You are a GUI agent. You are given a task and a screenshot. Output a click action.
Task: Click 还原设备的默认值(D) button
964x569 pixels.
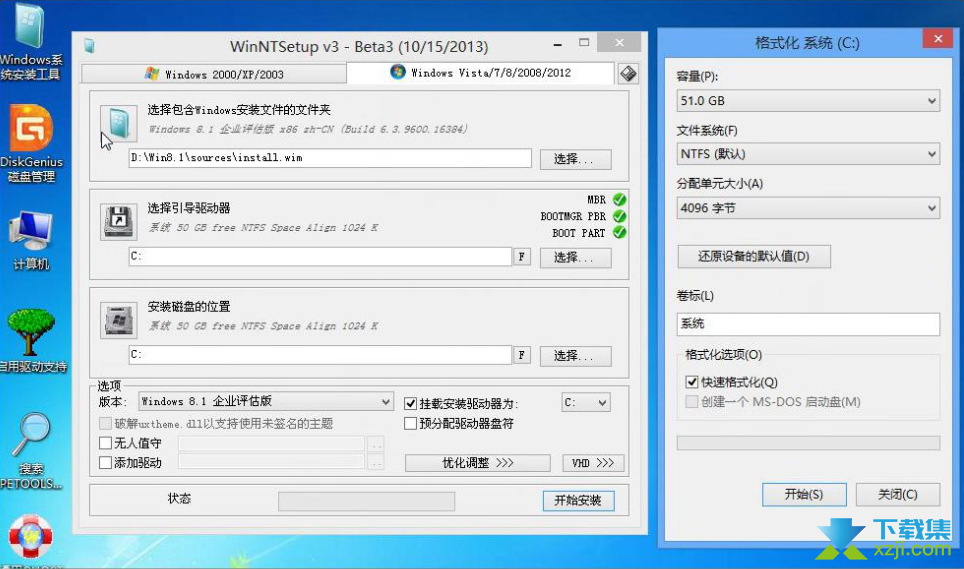(x=754, y=256)
